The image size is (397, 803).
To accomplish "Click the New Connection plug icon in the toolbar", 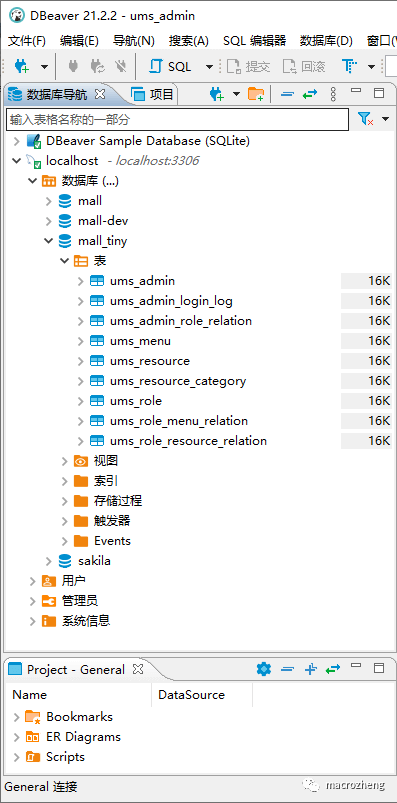I will 23,67.
